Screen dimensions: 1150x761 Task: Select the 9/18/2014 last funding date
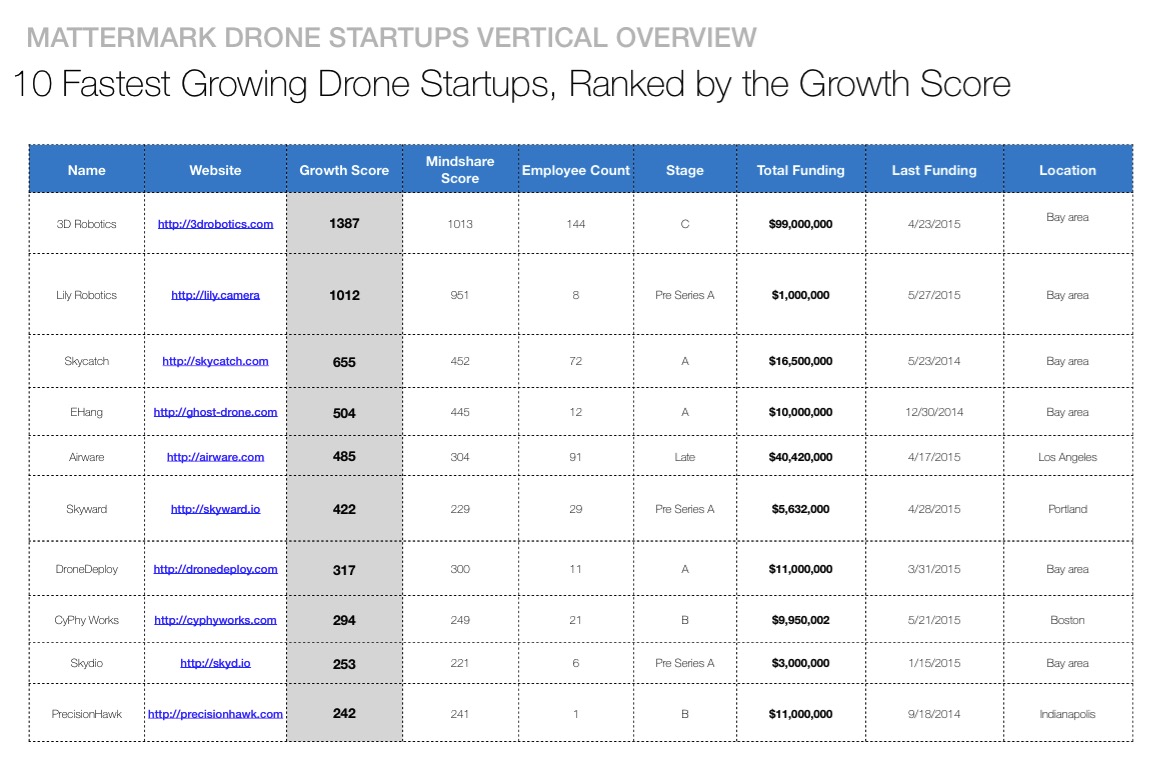click(x=934, y=714)
